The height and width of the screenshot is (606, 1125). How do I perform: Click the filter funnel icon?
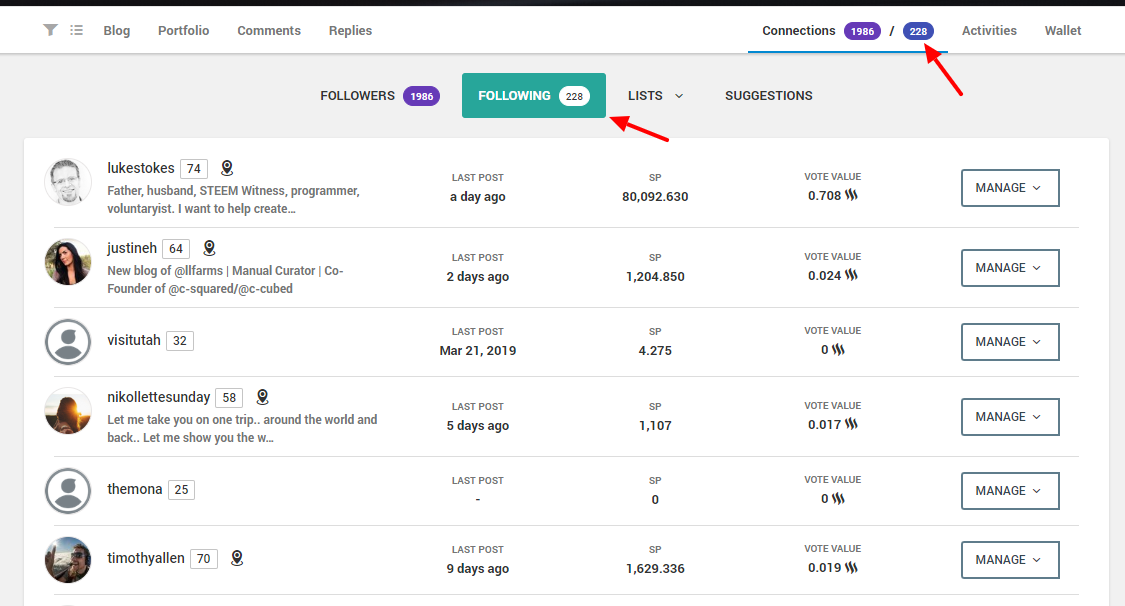[50, 31]
